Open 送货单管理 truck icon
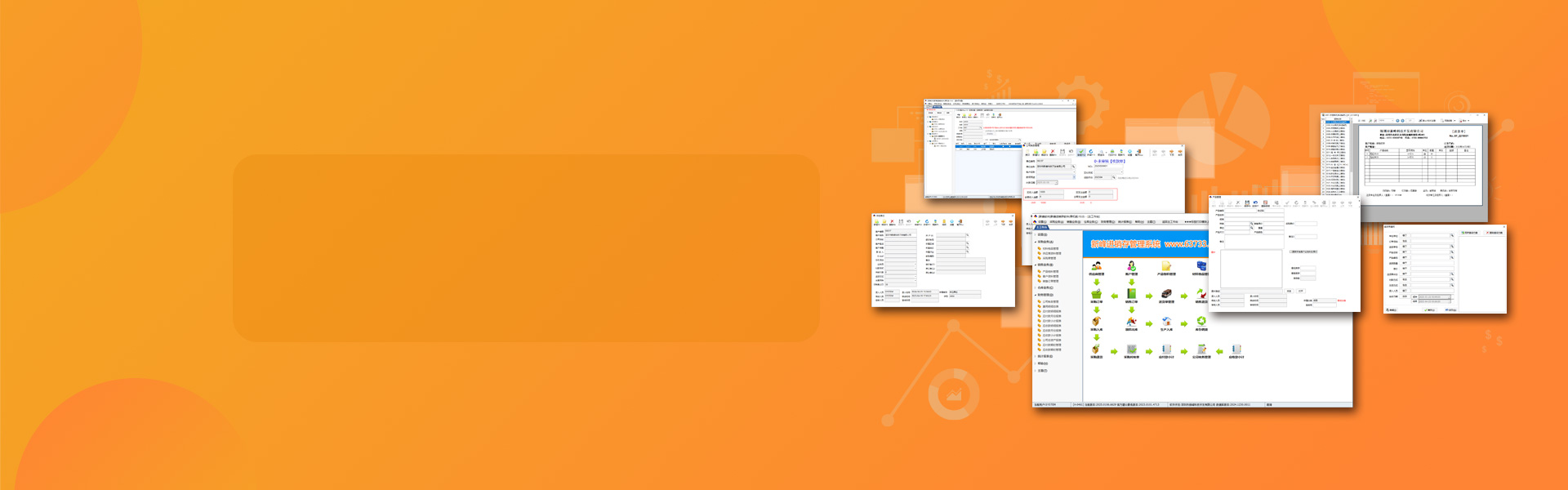1568x490 pixels. 1166,293
